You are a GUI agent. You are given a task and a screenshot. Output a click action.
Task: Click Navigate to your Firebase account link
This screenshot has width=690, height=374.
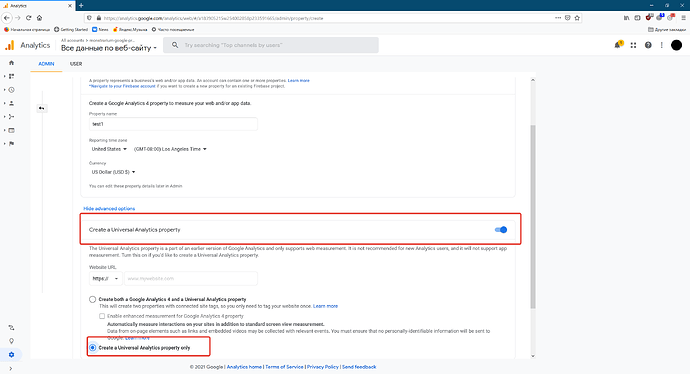pyautogui.click(x=122, y=86)
